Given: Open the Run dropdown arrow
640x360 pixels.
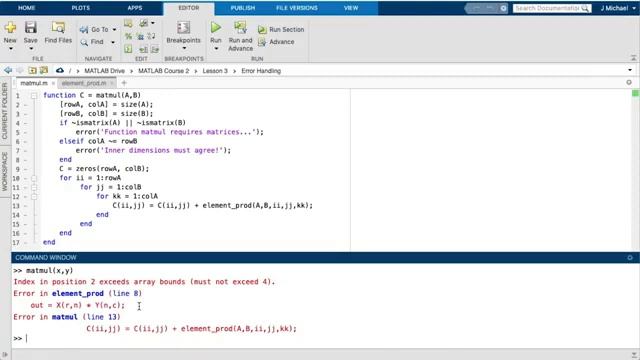Looking at the screenshot, I should click(216, 49).
